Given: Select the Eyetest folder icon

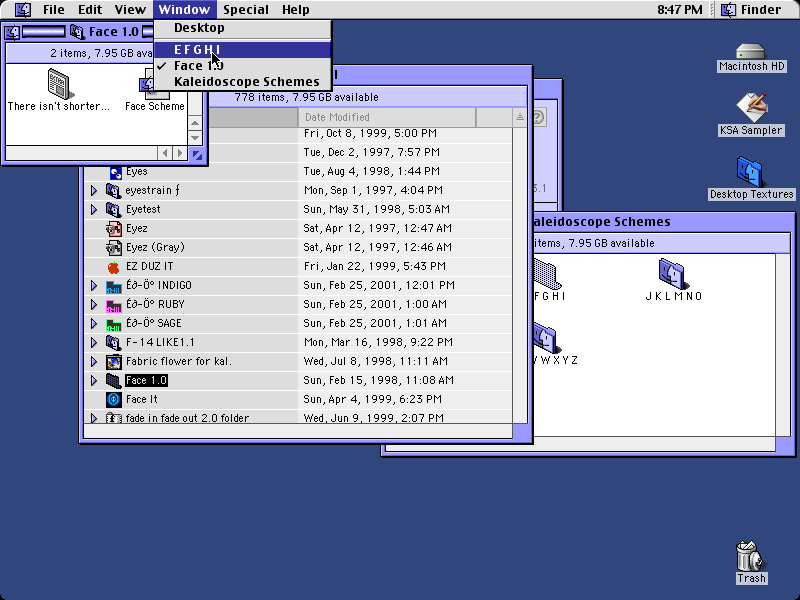Looking at the screenshot, I should pos(113,209).
